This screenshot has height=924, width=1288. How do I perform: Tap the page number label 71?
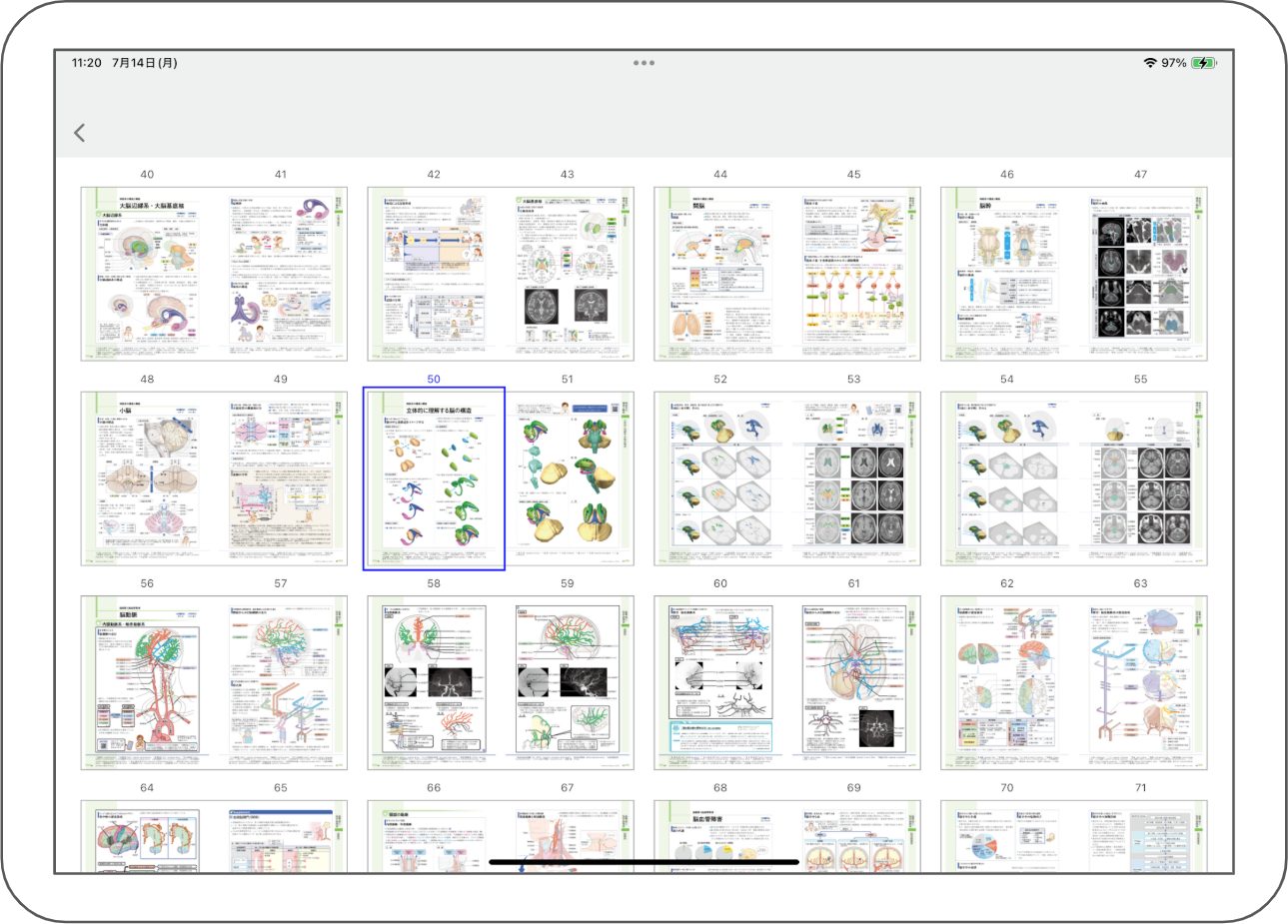(1141, 788)
